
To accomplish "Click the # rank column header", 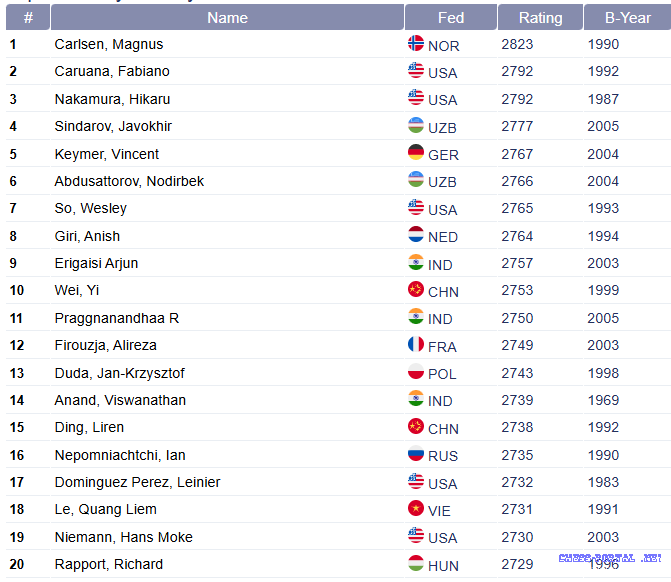I will click(x=28, y=17).
